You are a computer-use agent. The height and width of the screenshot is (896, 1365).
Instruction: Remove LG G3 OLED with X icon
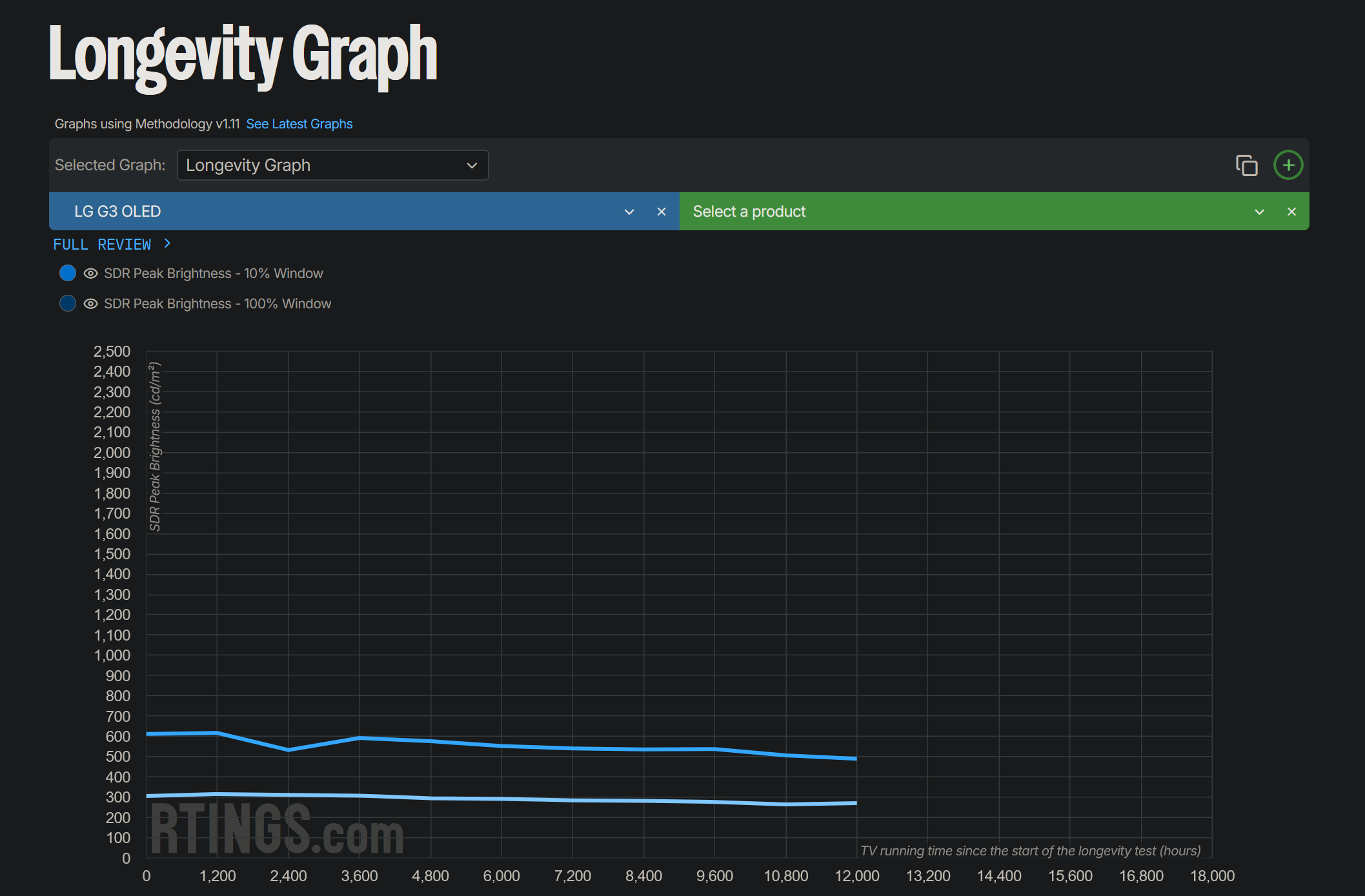click(662, 212)
